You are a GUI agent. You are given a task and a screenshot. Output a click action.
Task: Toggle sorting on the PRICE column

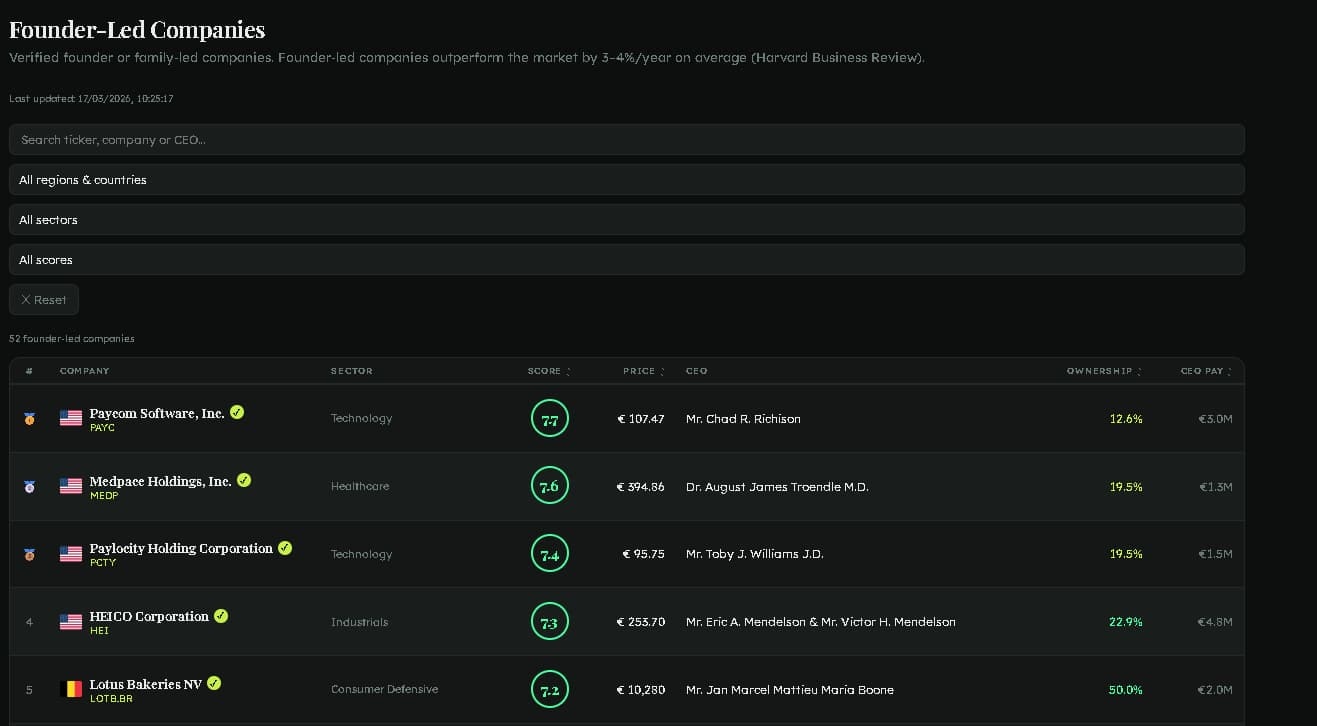(641, 370)
